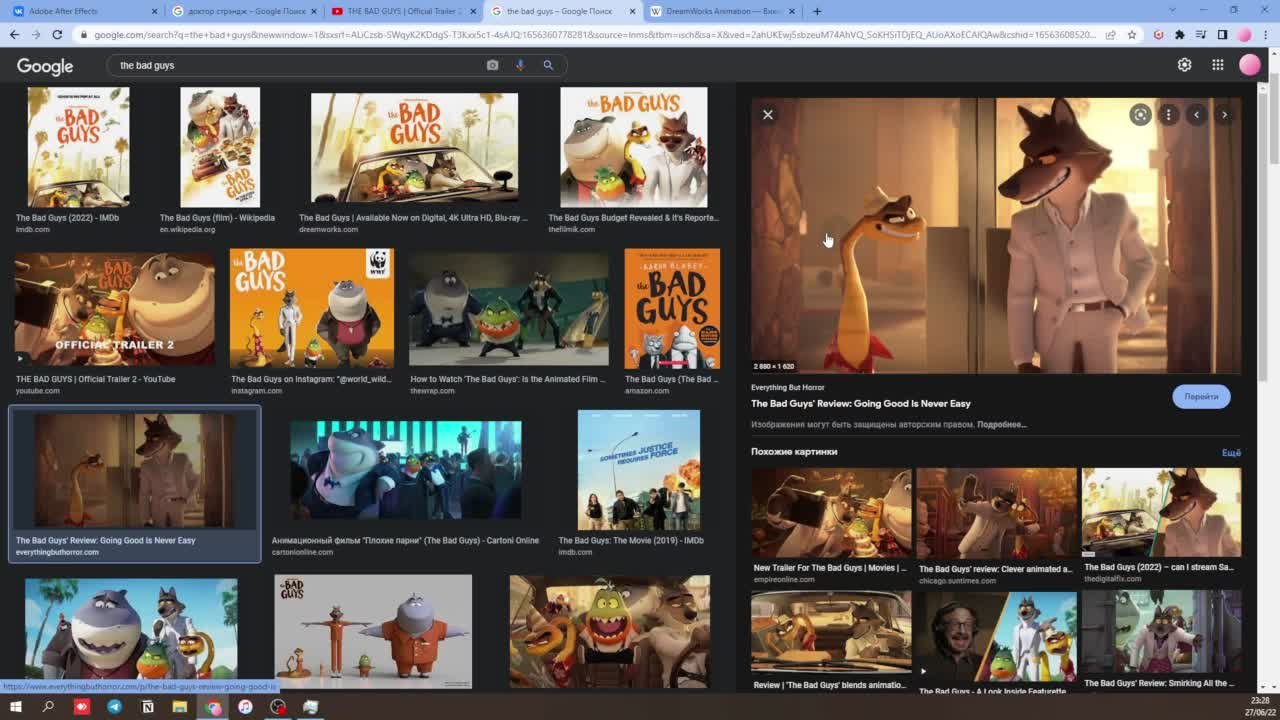
Task: Click the Ещё link for similar images
Action: [1231, 452]
